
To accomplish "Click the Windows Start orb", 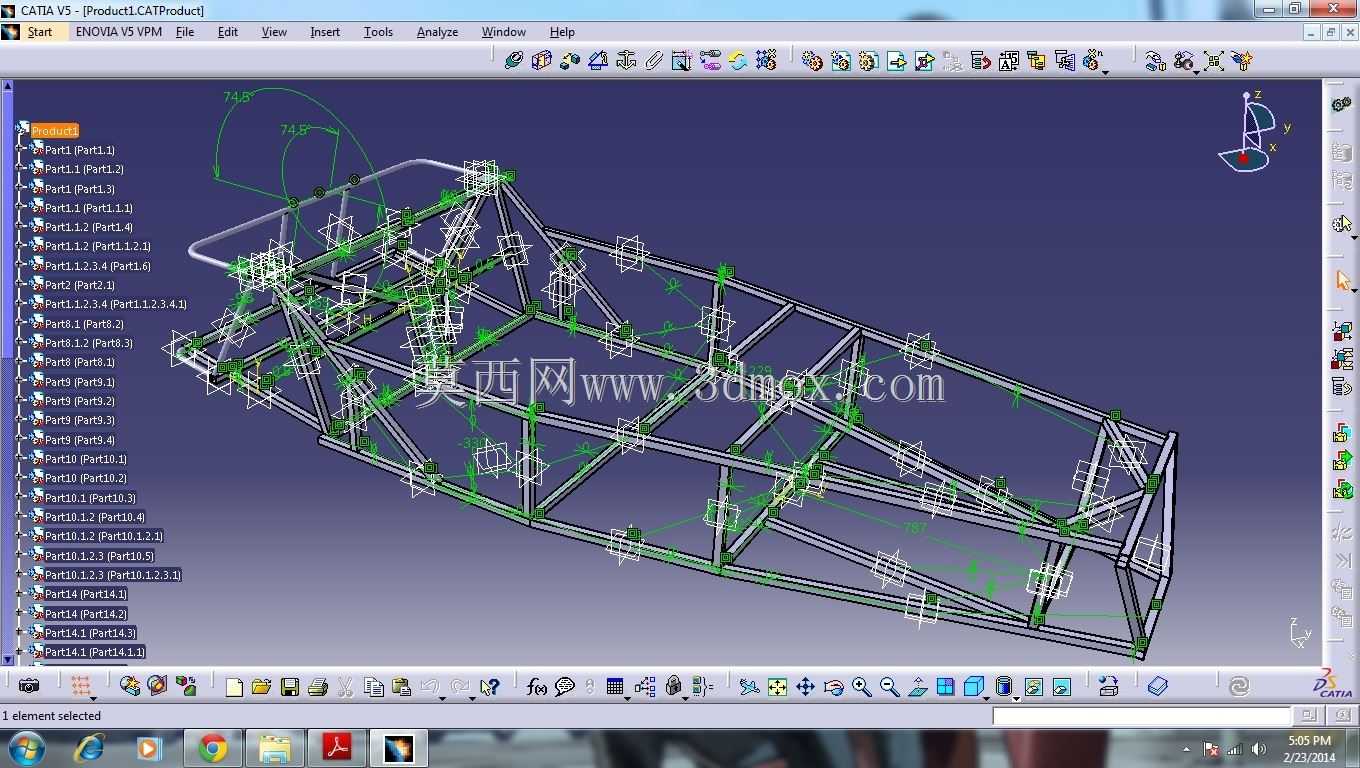I will coord(26,748).
